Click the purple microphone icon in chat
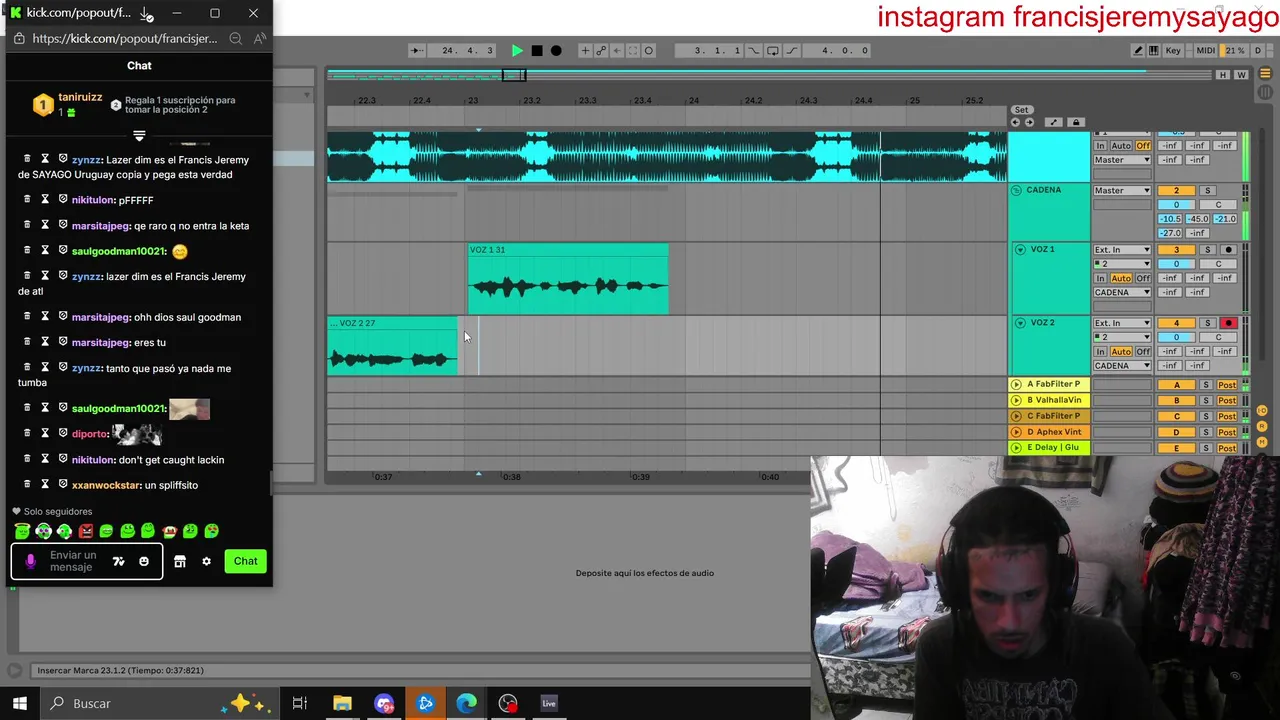Viewport: 1280px width, 720px height. pyautogui.click(x=30, y=561)
